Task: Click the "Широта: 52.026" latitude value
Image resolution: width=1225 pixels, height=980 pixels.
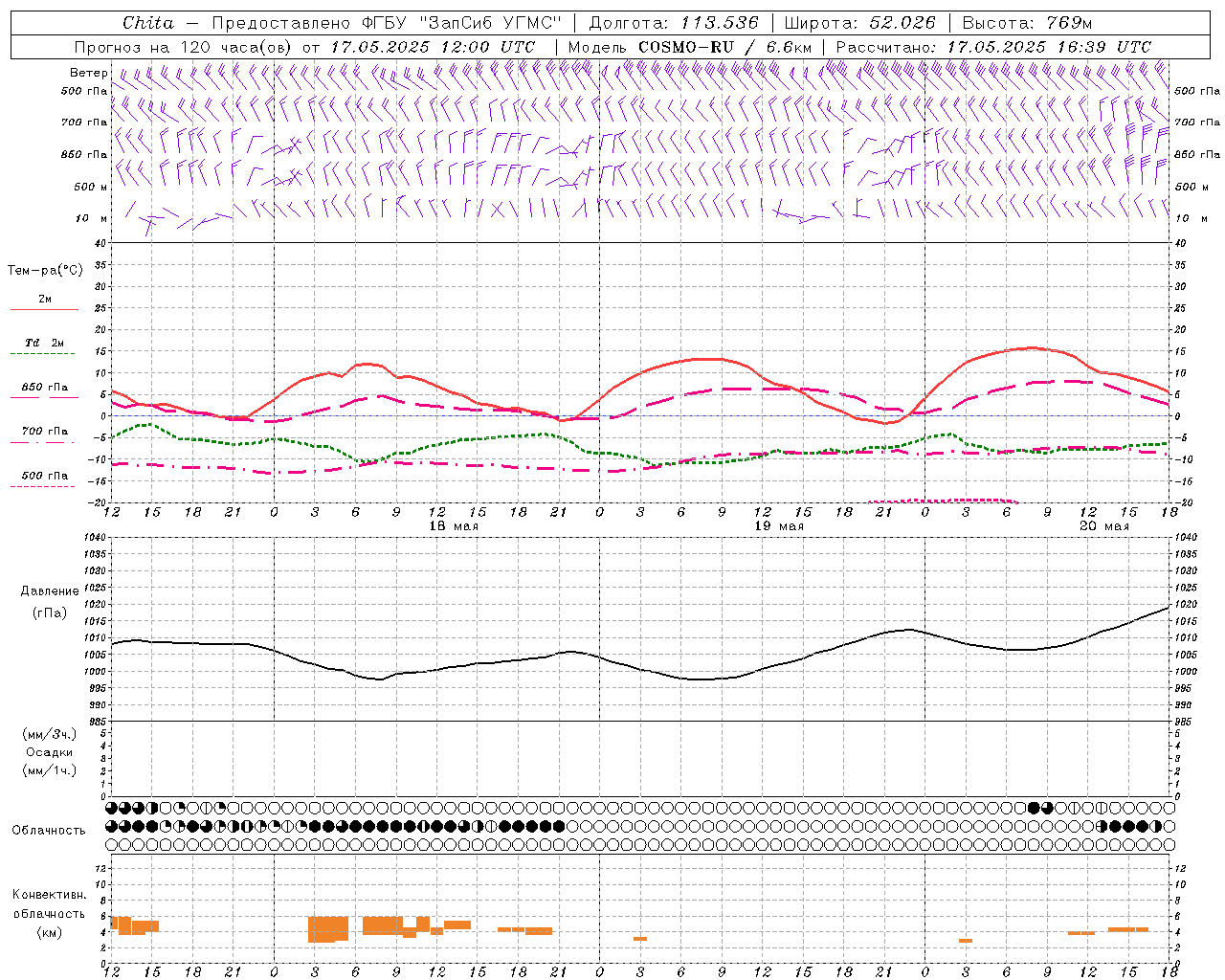Action: click(x=860, y=23)
